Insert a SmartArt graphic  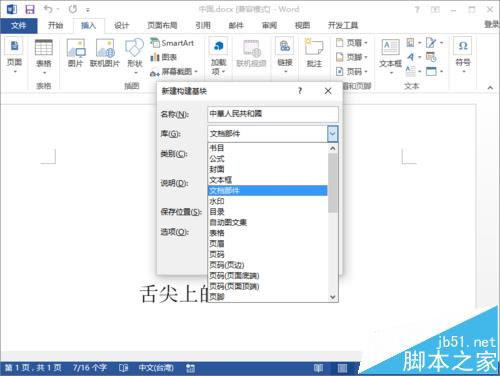(x=172, y=43)
